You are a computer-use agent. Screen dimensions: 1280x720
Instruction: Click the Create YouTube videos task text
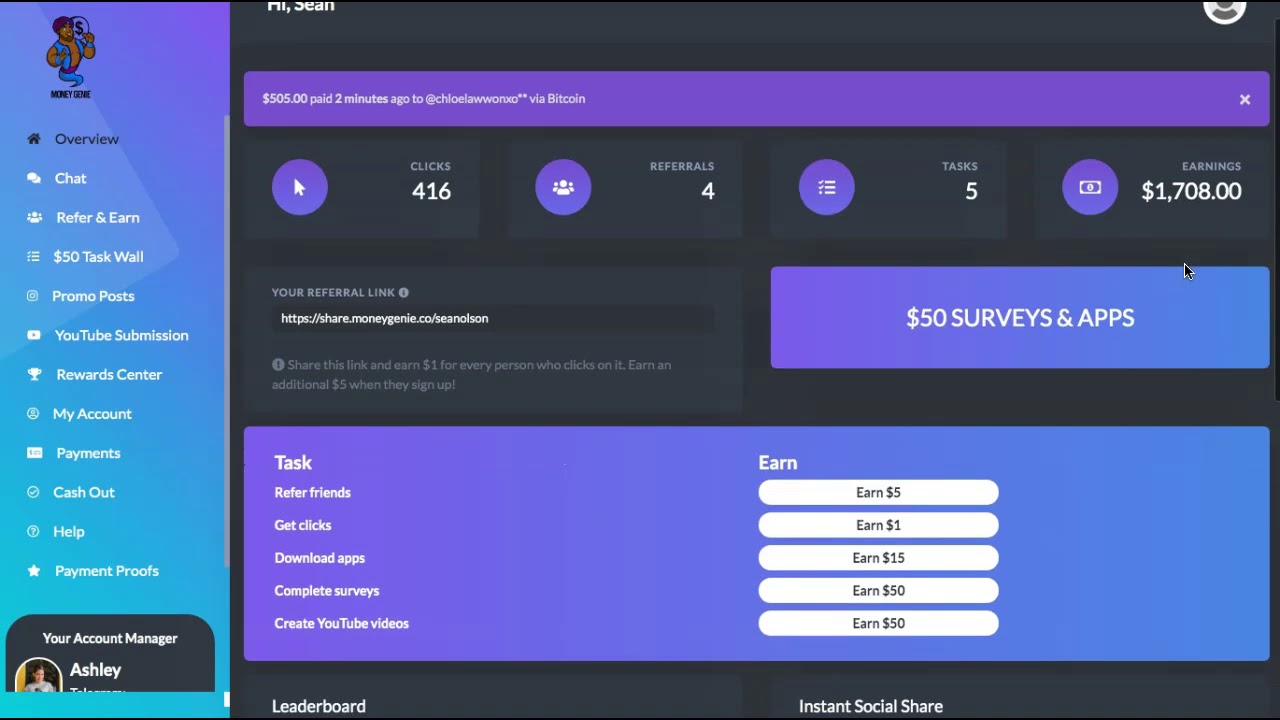[x=342, y=623]
